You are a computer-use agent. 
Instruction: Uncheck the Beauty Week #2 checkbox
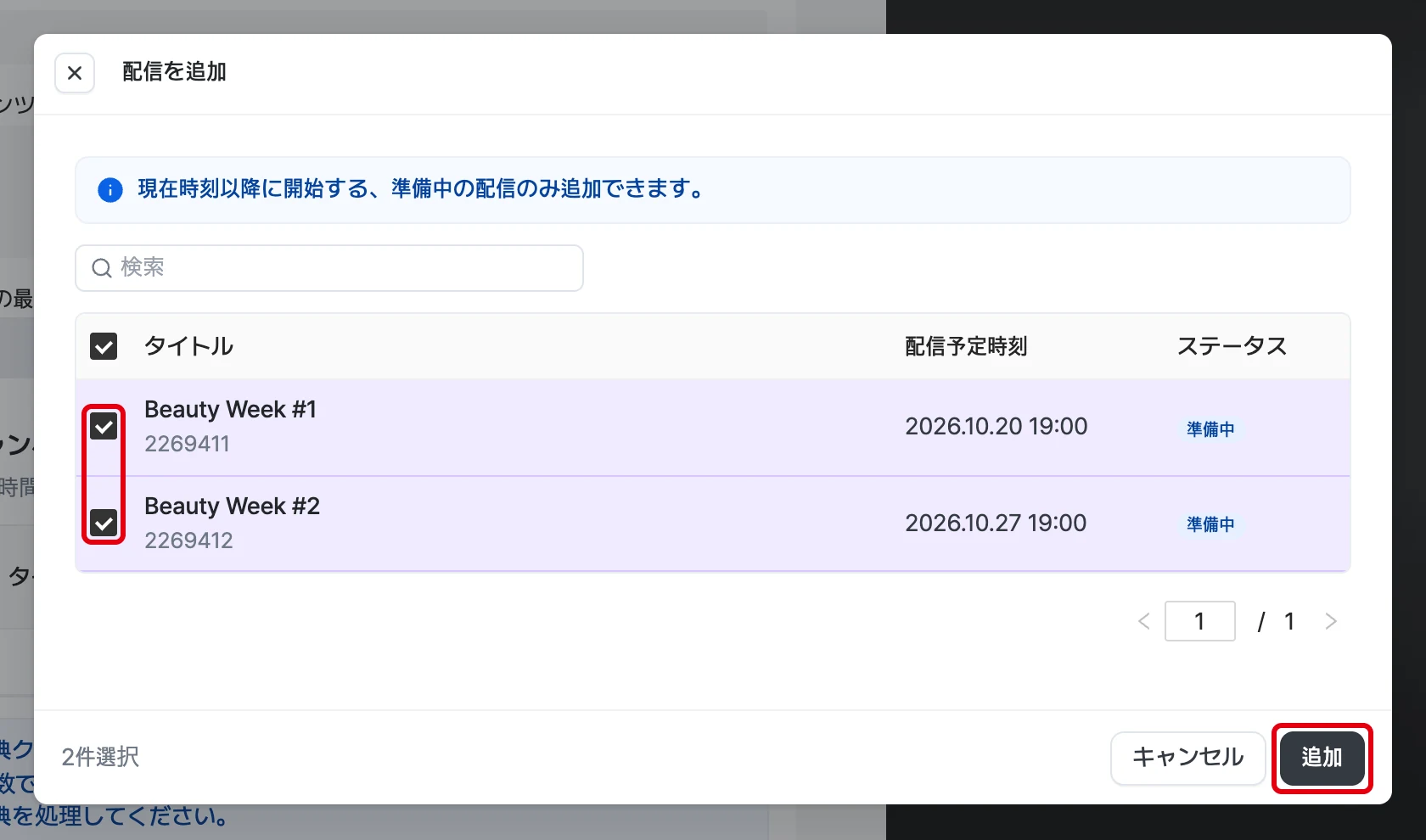(104, 523)
